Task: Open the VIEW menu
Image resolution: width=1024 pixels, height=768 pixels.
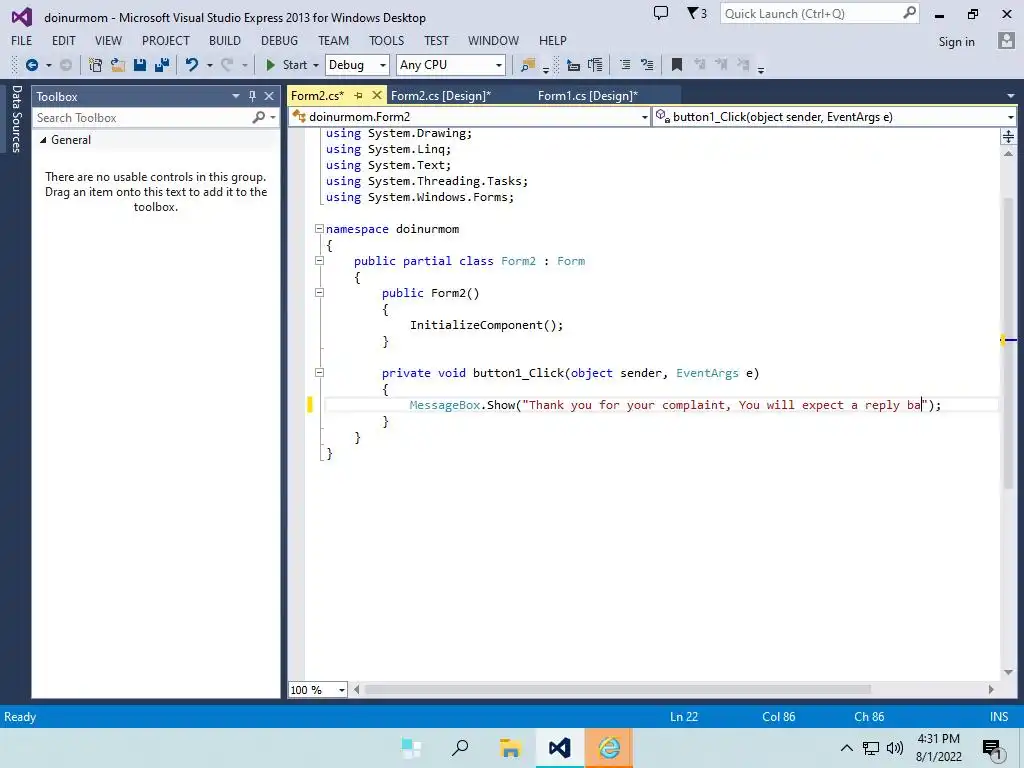Action: [x=108, y=40]
